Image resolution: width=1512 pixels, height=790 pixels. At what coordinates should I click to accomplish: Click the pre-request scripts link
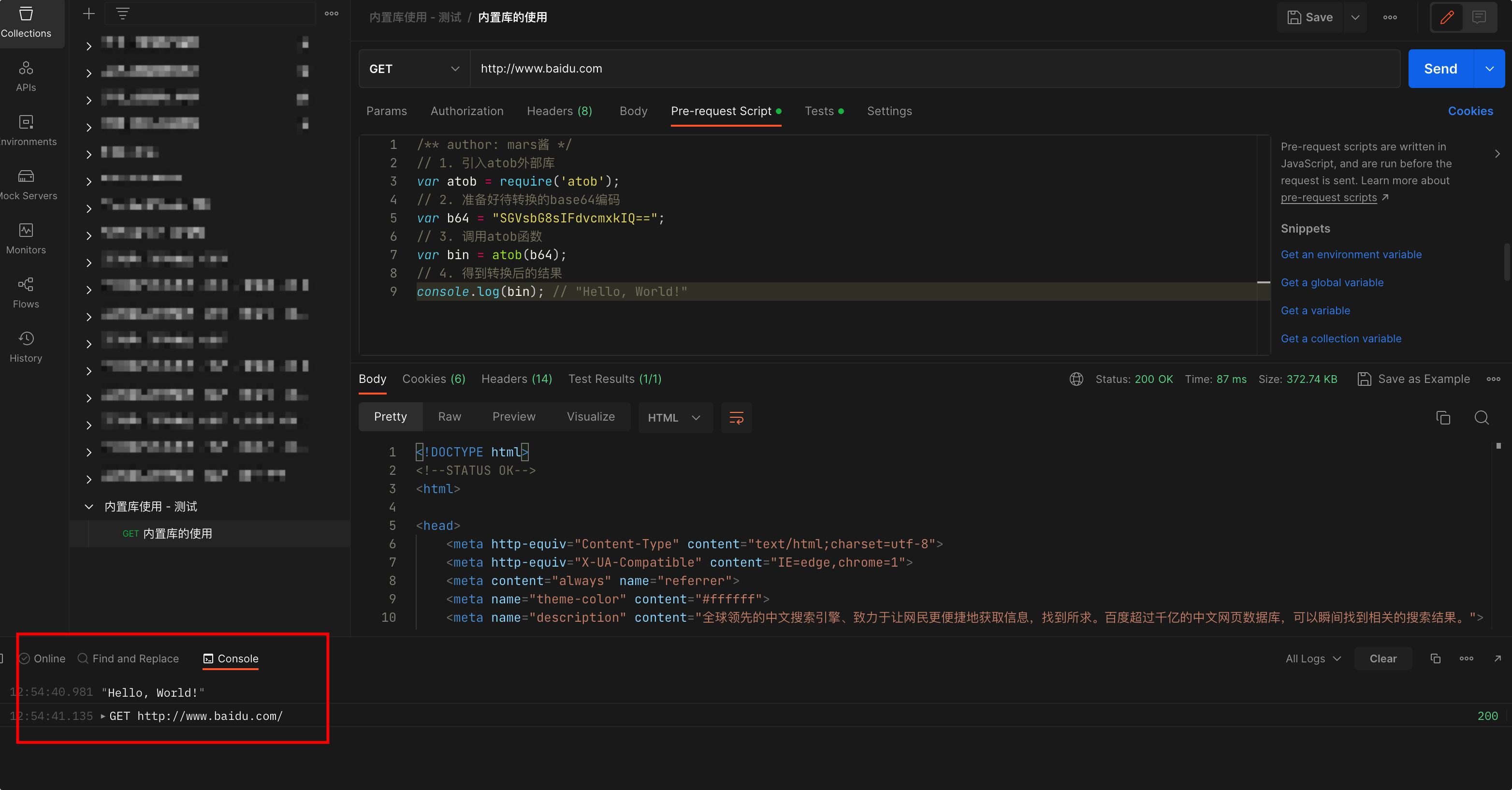[x=1328, y=198]
